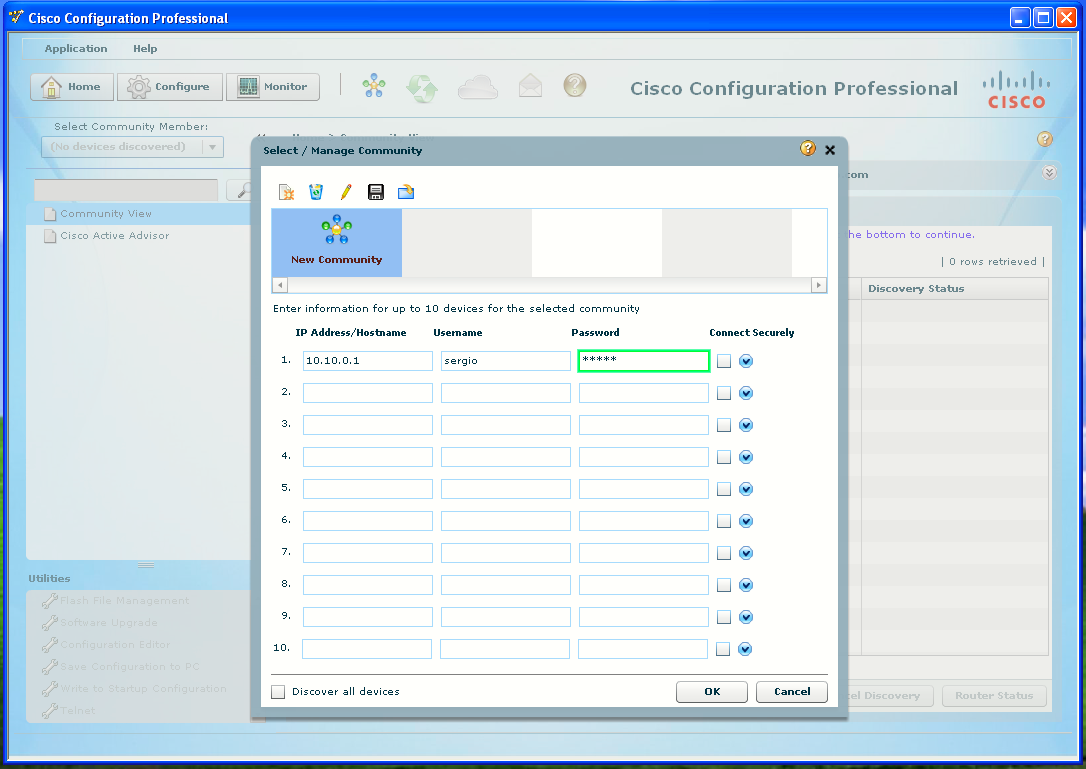Image resolution: width=1086 pixels, height=769 pixels.
Task: Expand row 3 blue down-arrow options
Action: [x=746, y=425]
